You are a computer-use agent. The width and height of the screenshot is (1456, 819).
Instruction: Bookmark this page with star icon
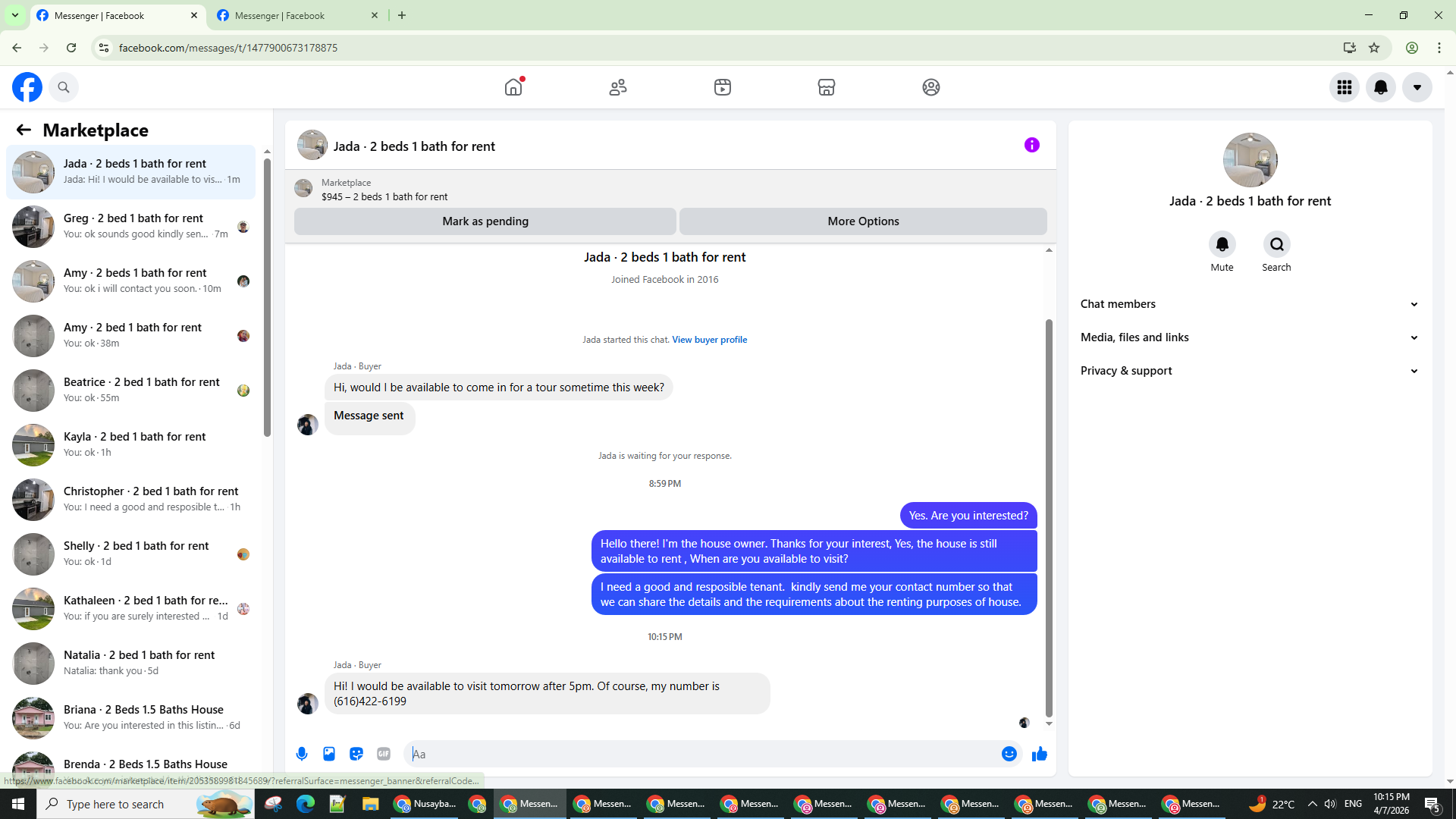[1374, 48]
